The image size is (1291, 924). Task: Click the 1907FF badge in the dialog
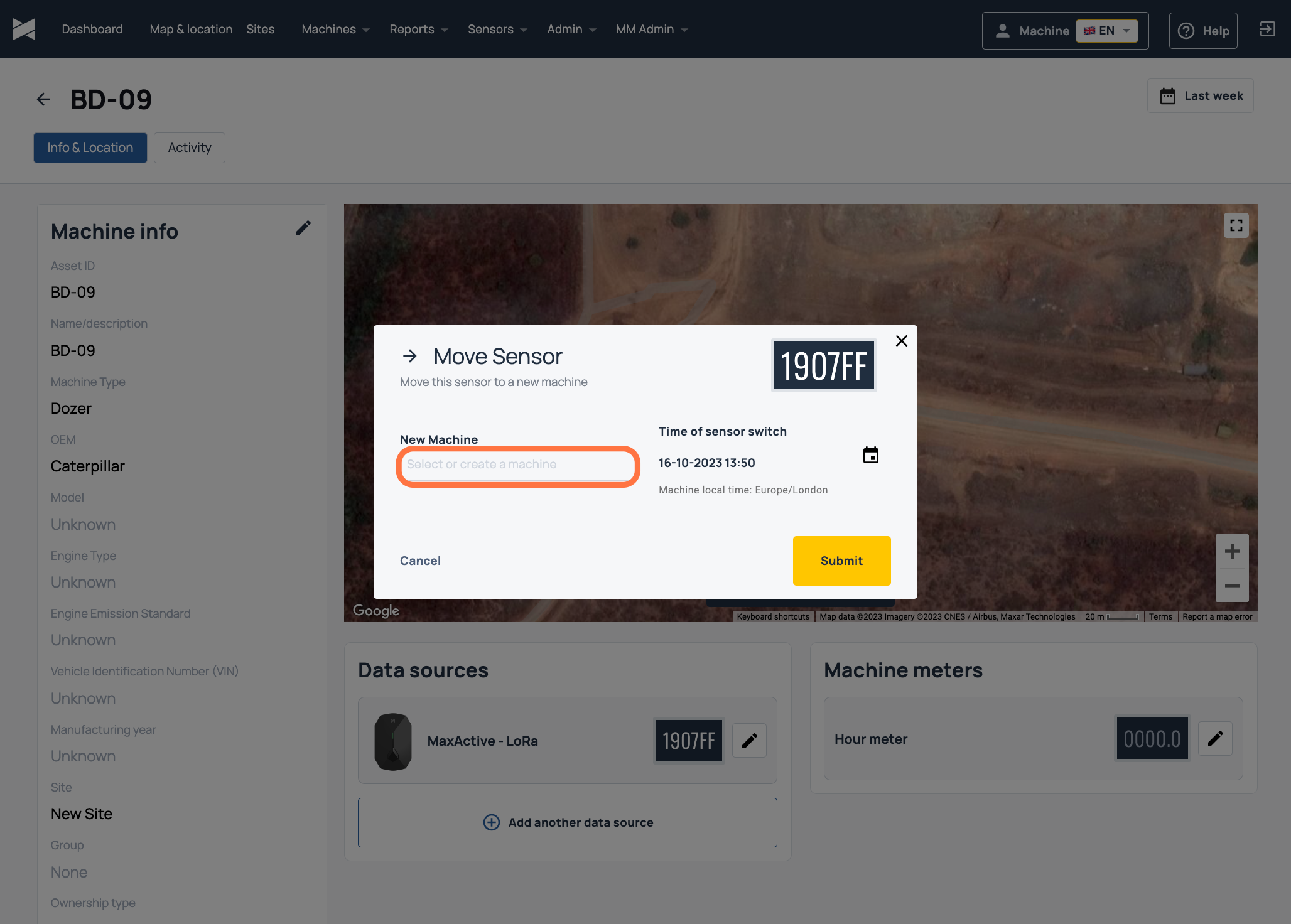[x=823, y=365]
